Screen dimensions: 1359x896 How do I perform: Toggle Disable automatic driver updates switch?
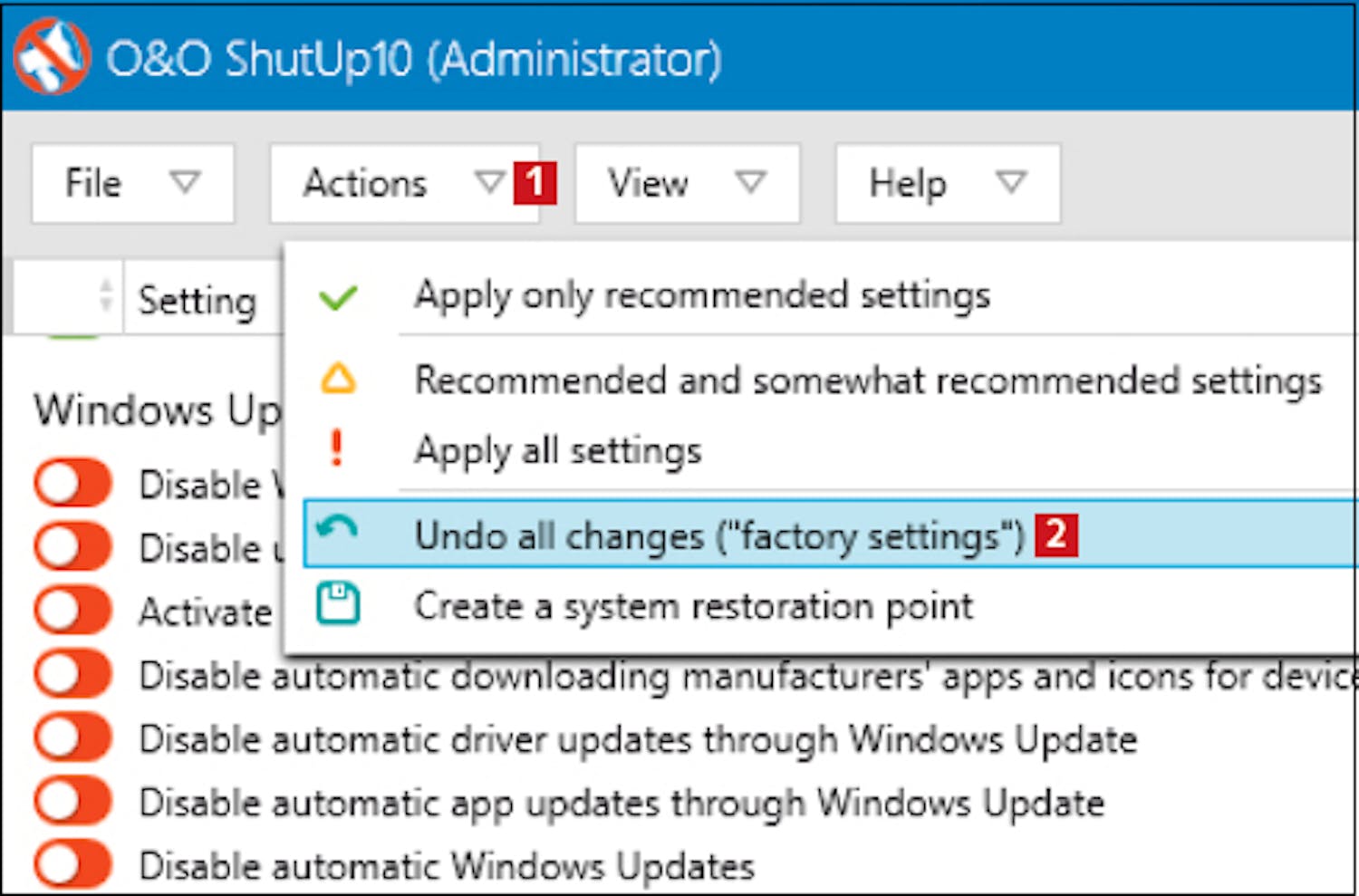[72, 737]
